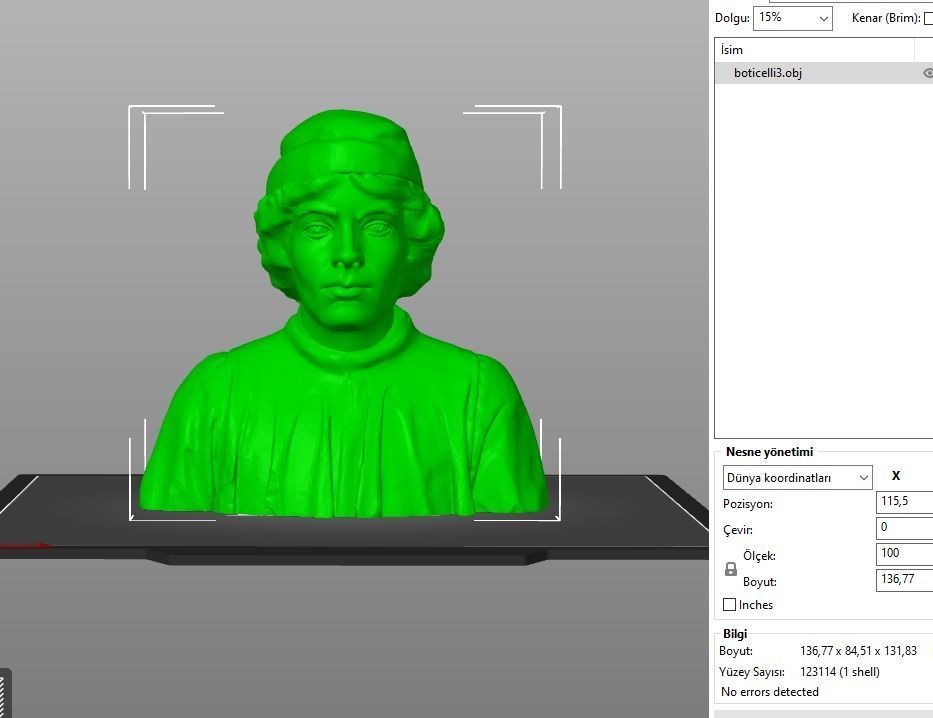Click the Yüzey Sayısı label
This screenshot has width=933, height=718.
pyautogui.click(x=752, y=672)
